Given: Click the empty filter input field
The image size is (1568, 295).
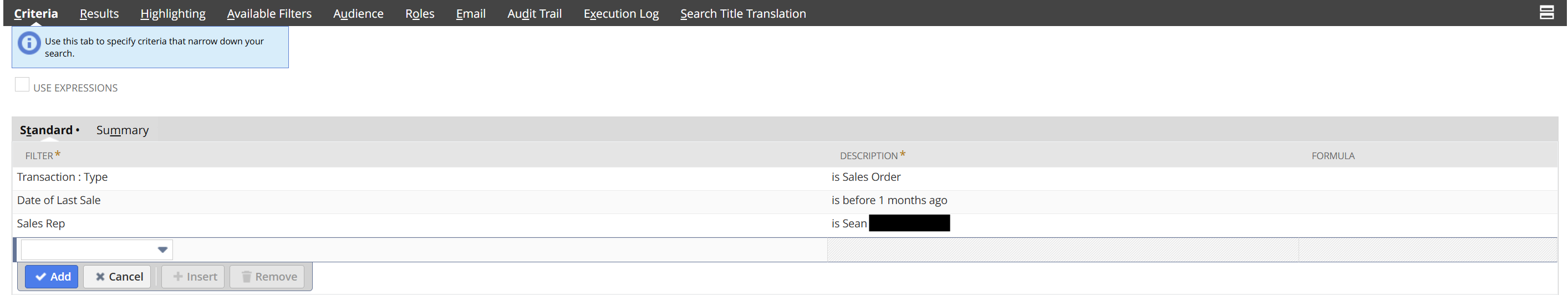Looking at the screenshot, I should [x=97, y=250].
